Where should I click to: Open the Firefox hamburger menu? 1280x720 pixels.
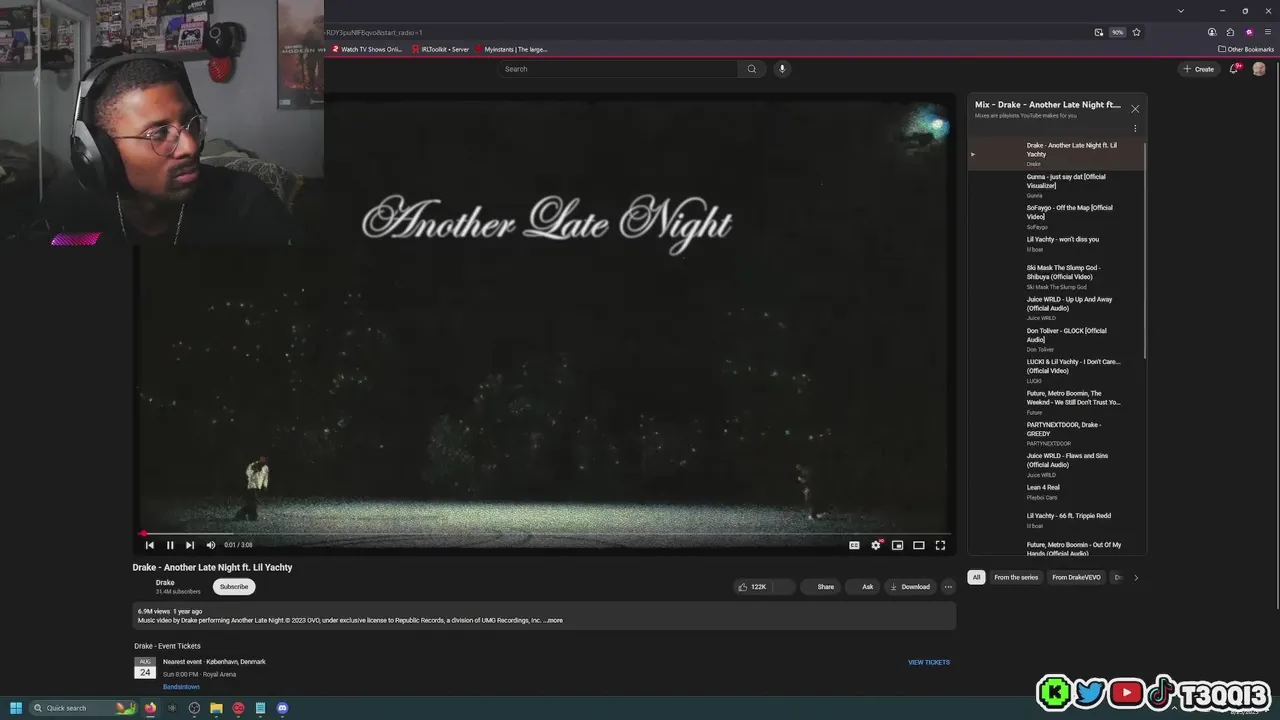tap(1267, 32)
